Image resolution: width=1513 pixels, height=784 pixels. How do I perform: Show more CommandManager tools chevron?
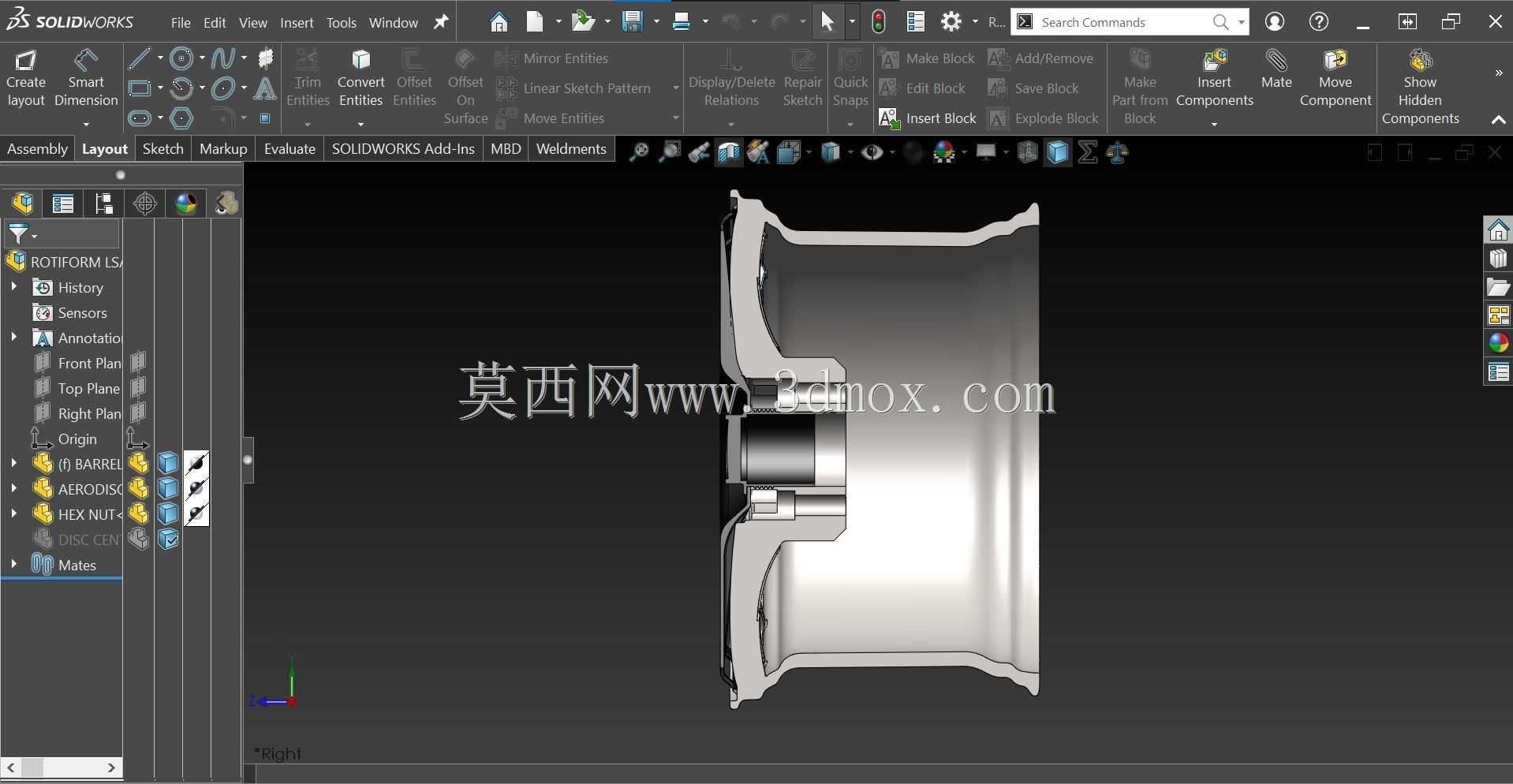[x=1499, y=73]
